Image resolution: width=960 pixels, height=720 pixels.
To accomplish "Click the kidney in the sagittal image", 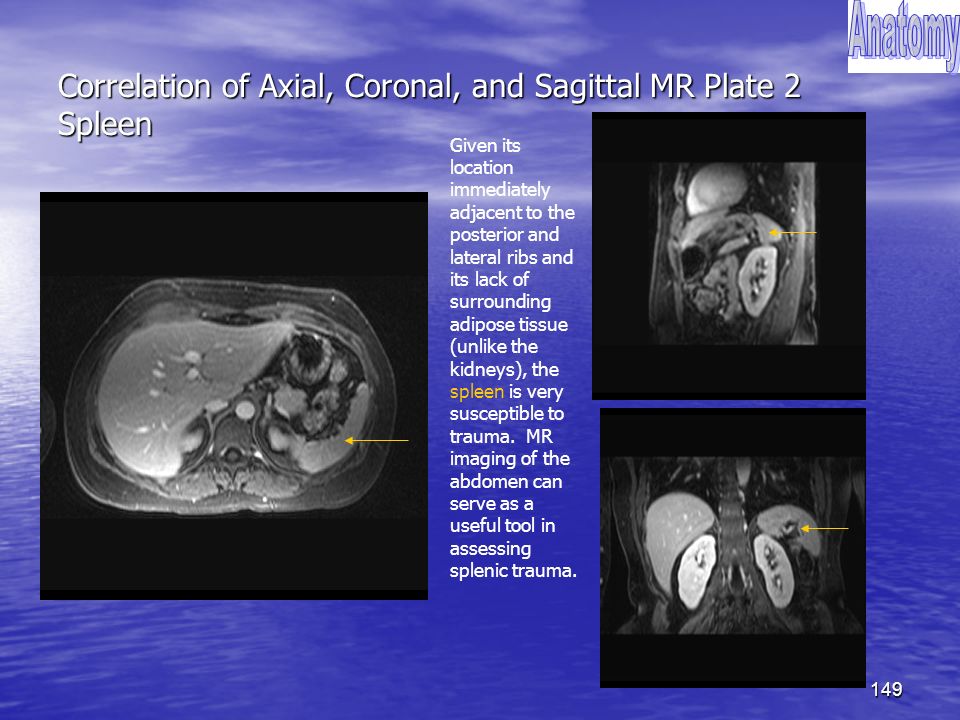I will pyautogui.click(x=757, y=280).
